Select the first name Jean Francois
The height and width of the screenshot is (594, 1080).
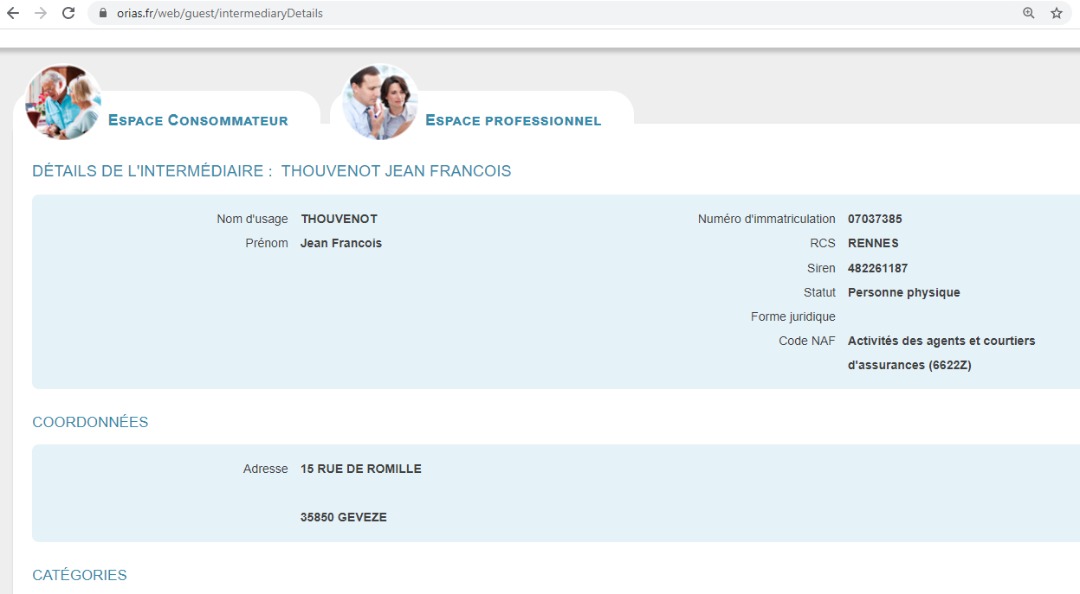click(341, 243)
